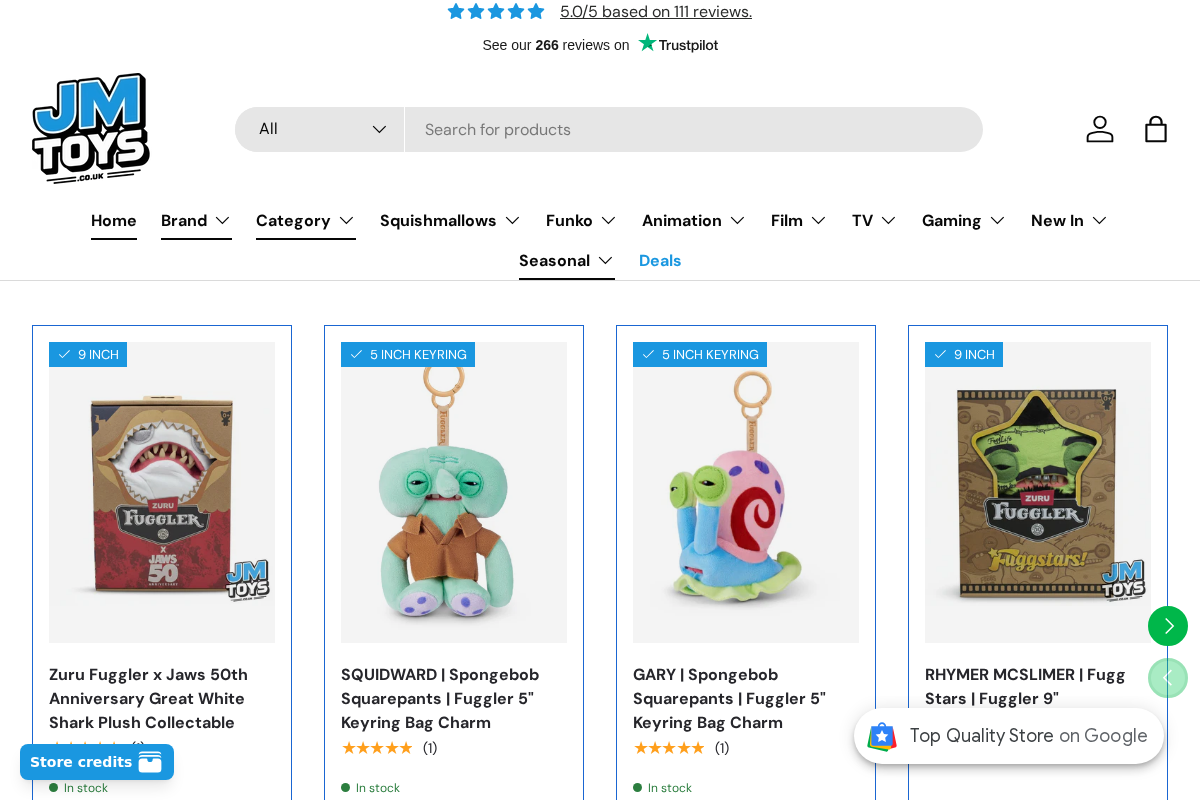Click the Store credits envelope icon
The height and width of the screenshot is (800, 1200).
[149, 762]
